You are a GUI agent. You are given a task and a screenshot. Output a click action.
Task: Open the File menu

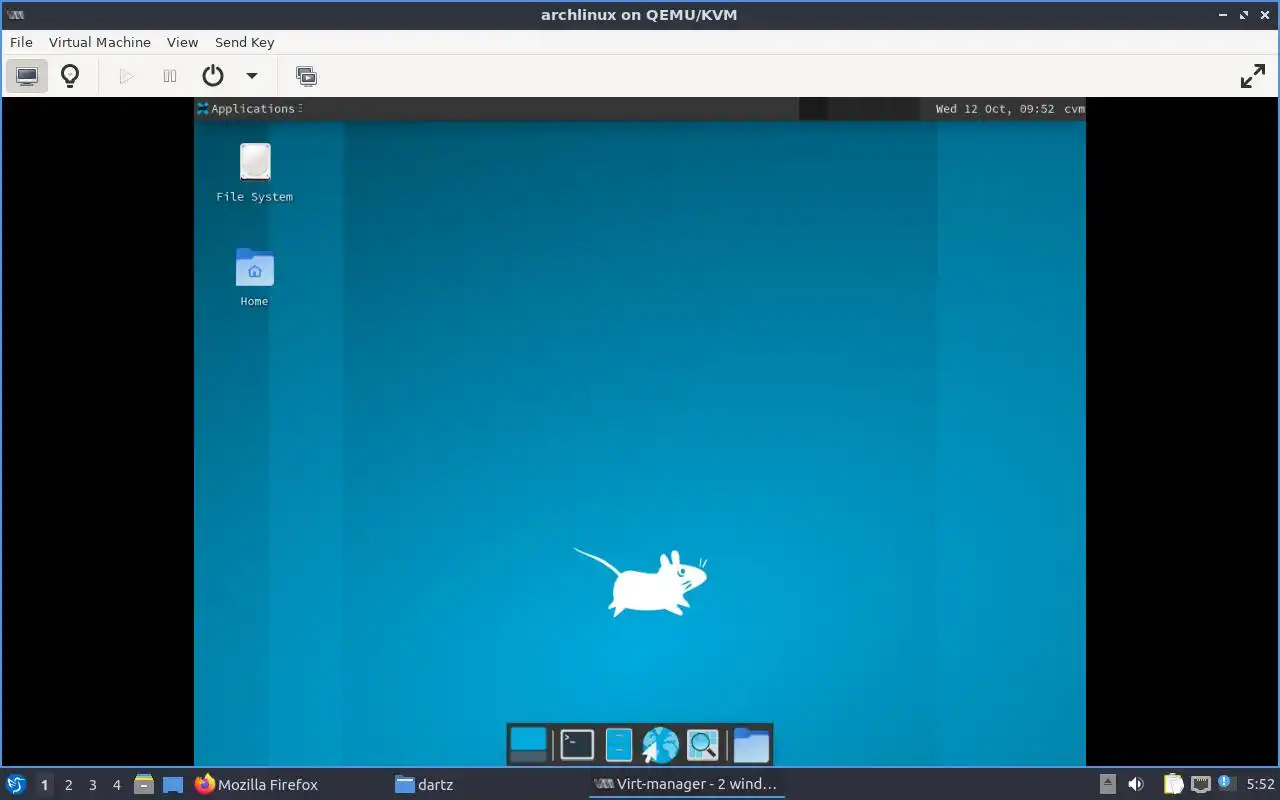tap(21, 42)
